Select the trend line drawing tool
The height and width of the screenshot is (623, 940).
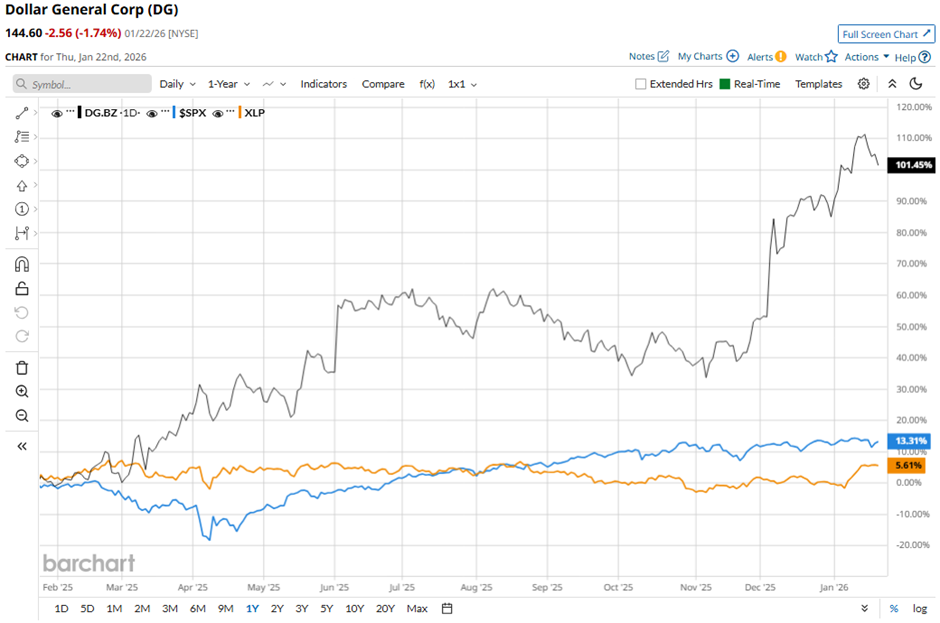(22, 113)
